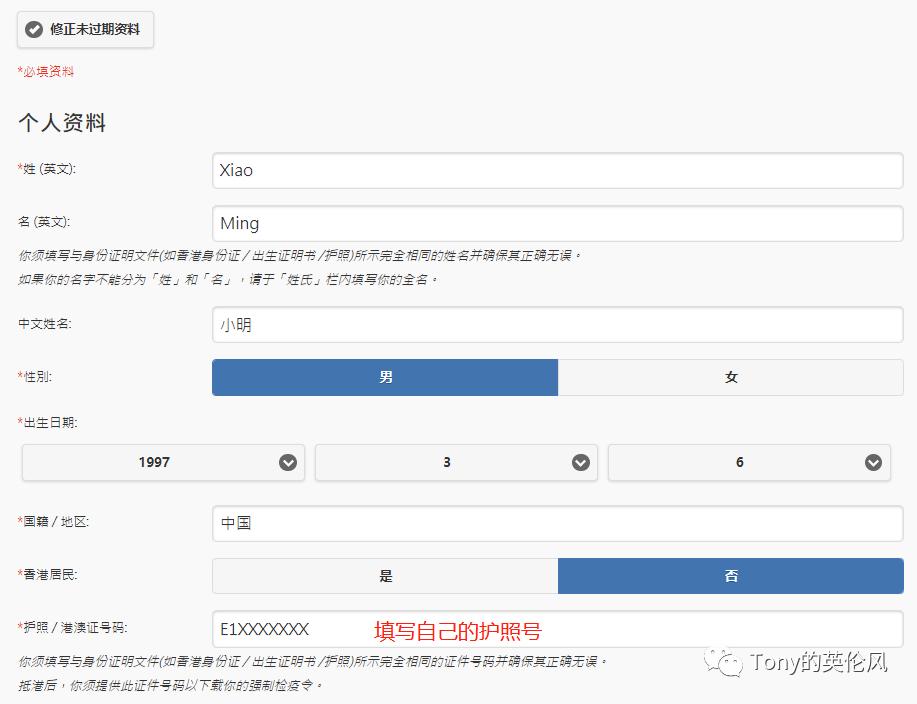
Task: Focus the 名 (英文) field containing Ming
Action: (557, 223)
